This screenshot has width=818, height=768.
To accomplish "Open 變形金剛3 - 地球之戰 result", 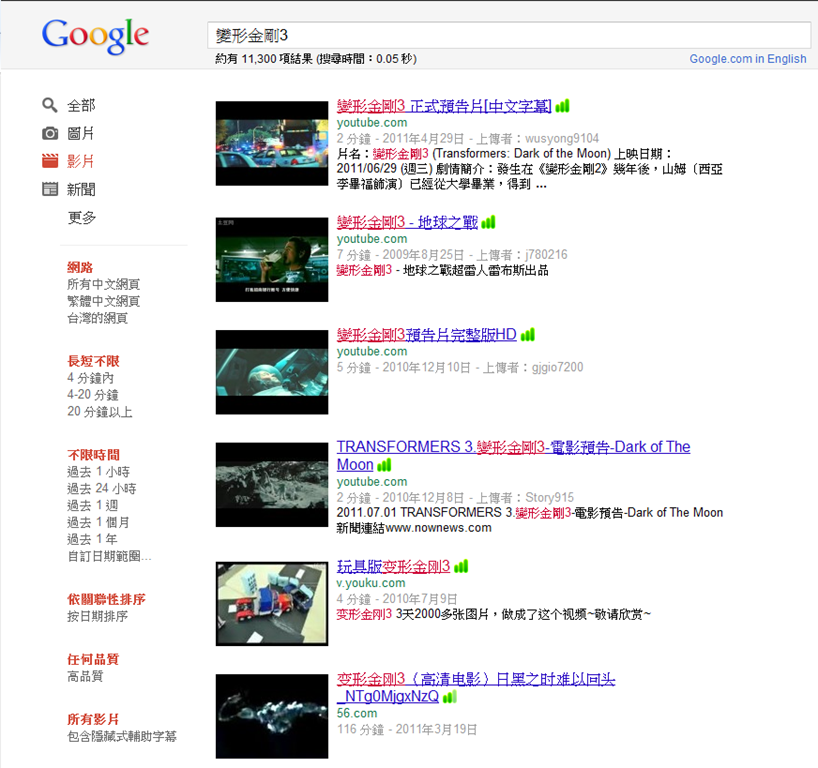I will click(x=407, y=223).
